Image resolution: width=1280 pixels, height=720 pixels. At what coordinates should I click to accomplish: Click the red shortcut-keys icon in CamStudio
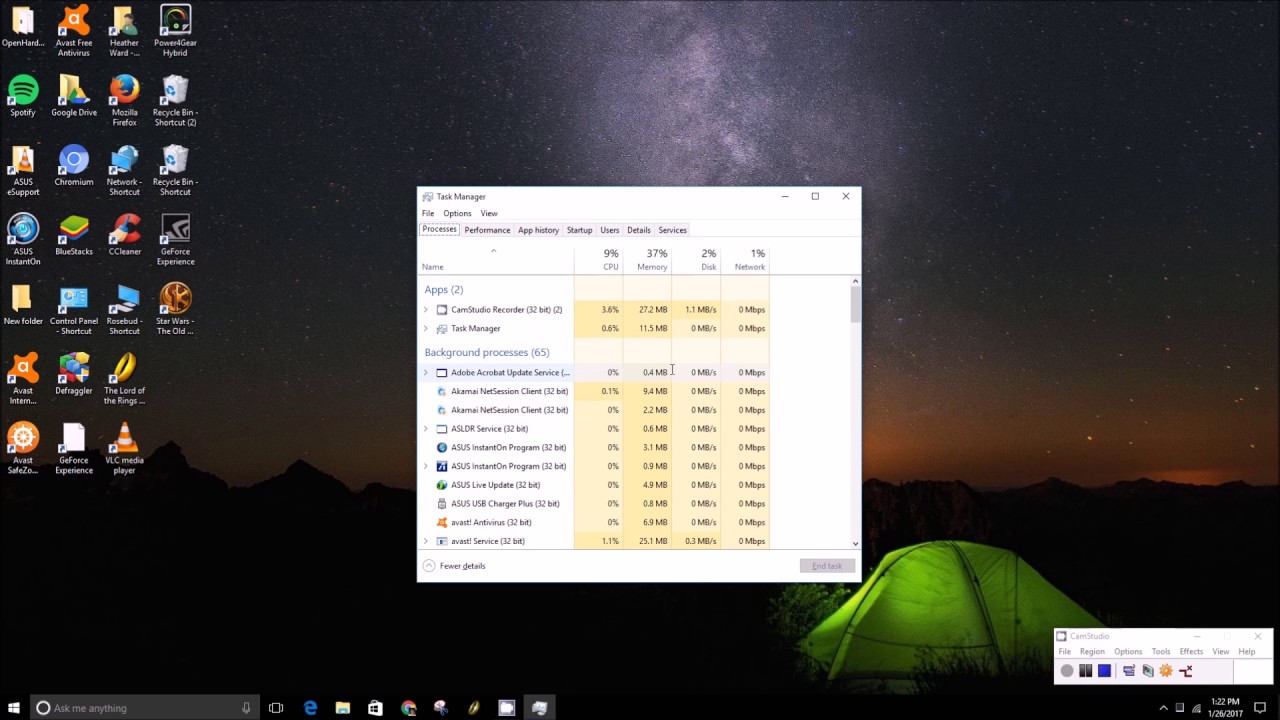tap(1186, 671)
